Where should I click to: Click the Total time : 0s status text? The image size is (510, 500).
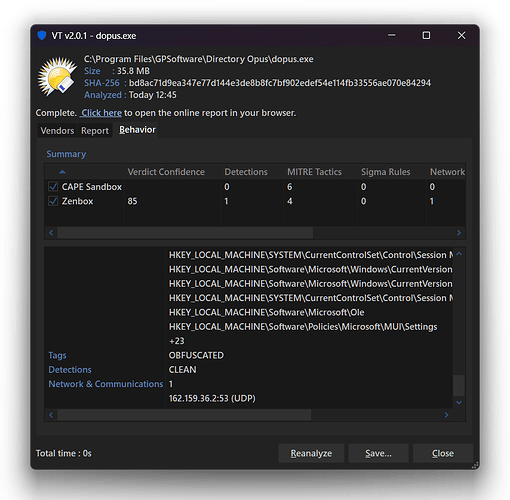point(63,453)
